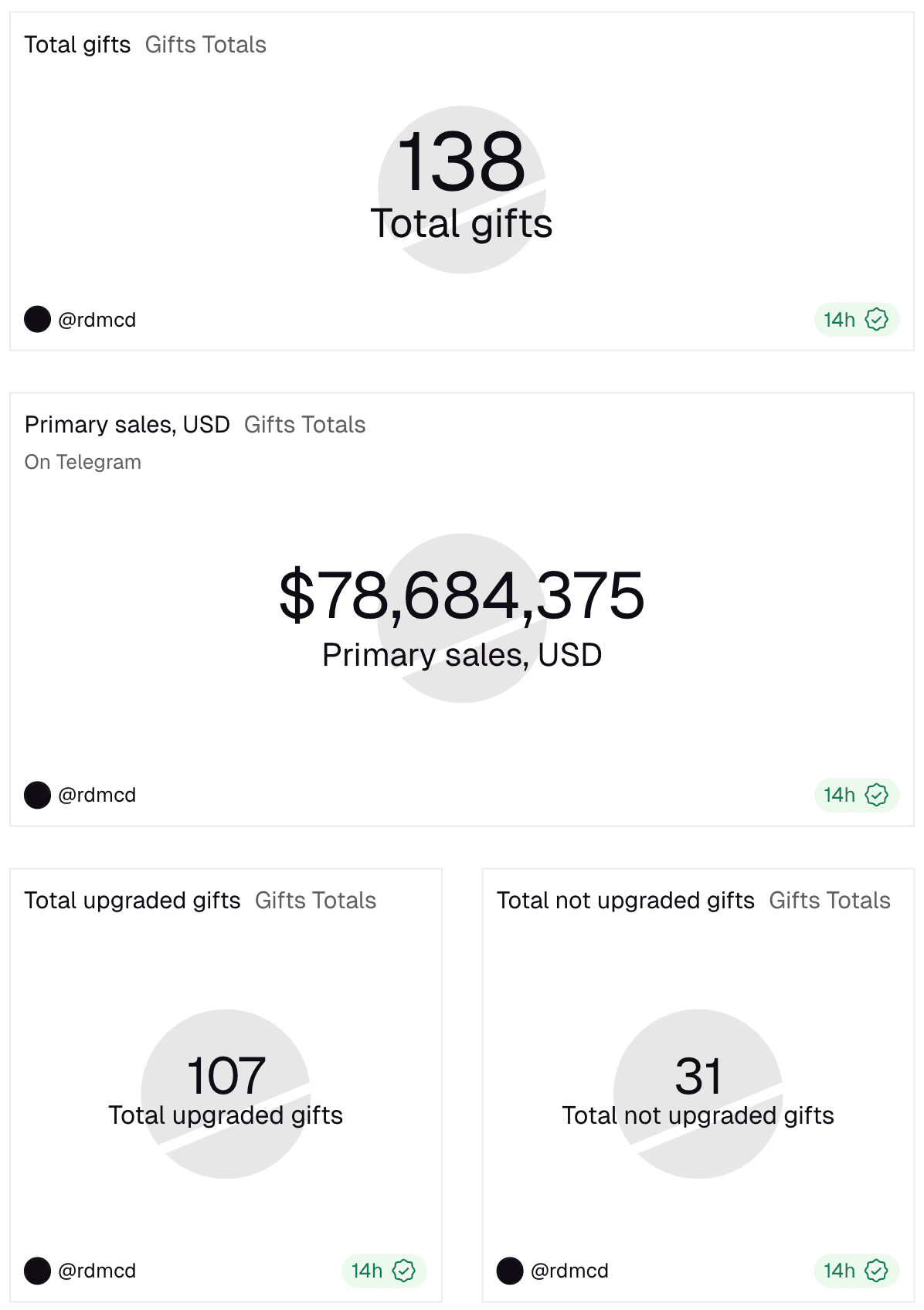Open Gifts Totals query link beside Total gifts title
924x1310 pixels.
tap(206, 45)
